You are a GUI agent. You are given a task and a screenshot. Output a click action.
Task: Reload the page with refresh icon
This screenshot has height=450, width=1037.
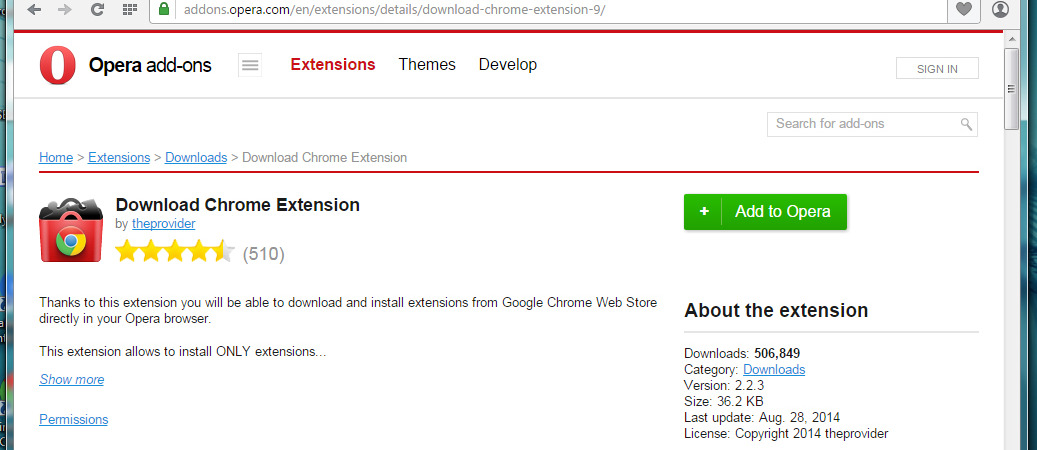click(x=97, y=10)
